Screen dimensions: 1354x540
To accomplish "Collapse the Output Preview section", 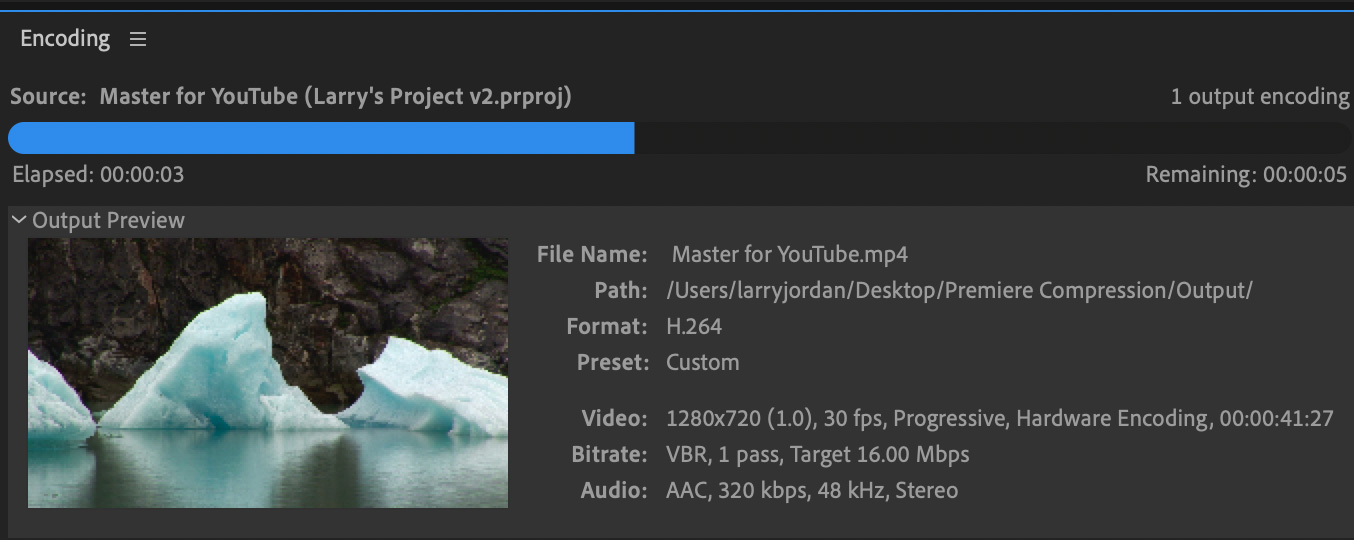I will tap(19, 220).
